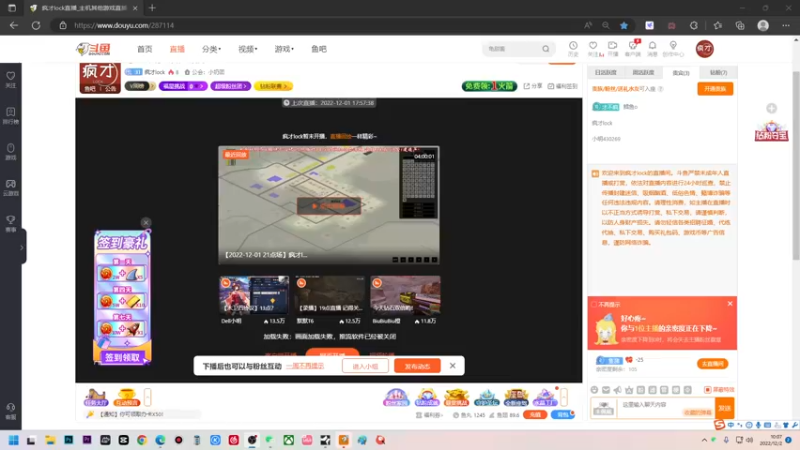Click the purple 幅度挑战 badge
The width and height of the screenshot is (800, 450).
(x=183, y=86)
